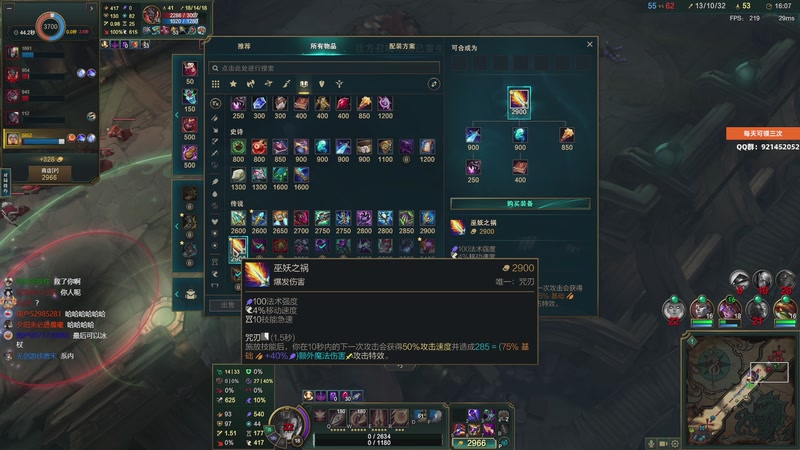Focus the shop item search field
This screenshot has height=450, width=800.
(x=324, y=68)
